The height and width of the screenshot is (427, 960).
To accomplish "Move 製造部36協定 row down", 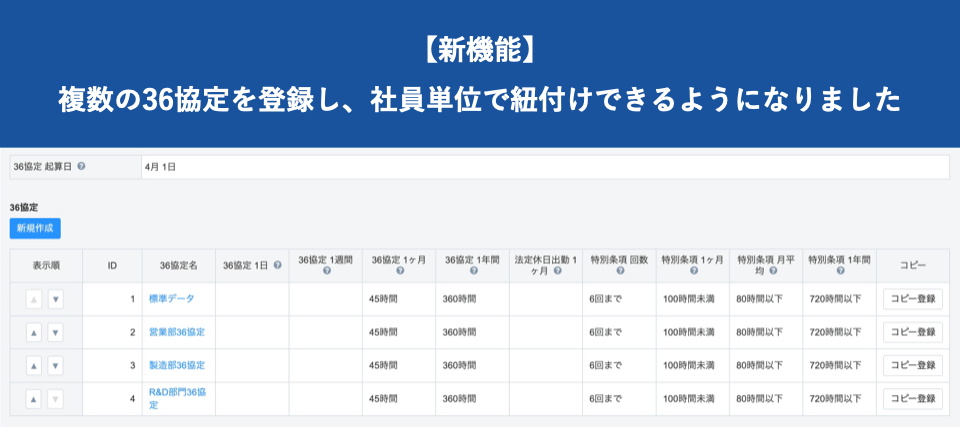I will (55, 366).
